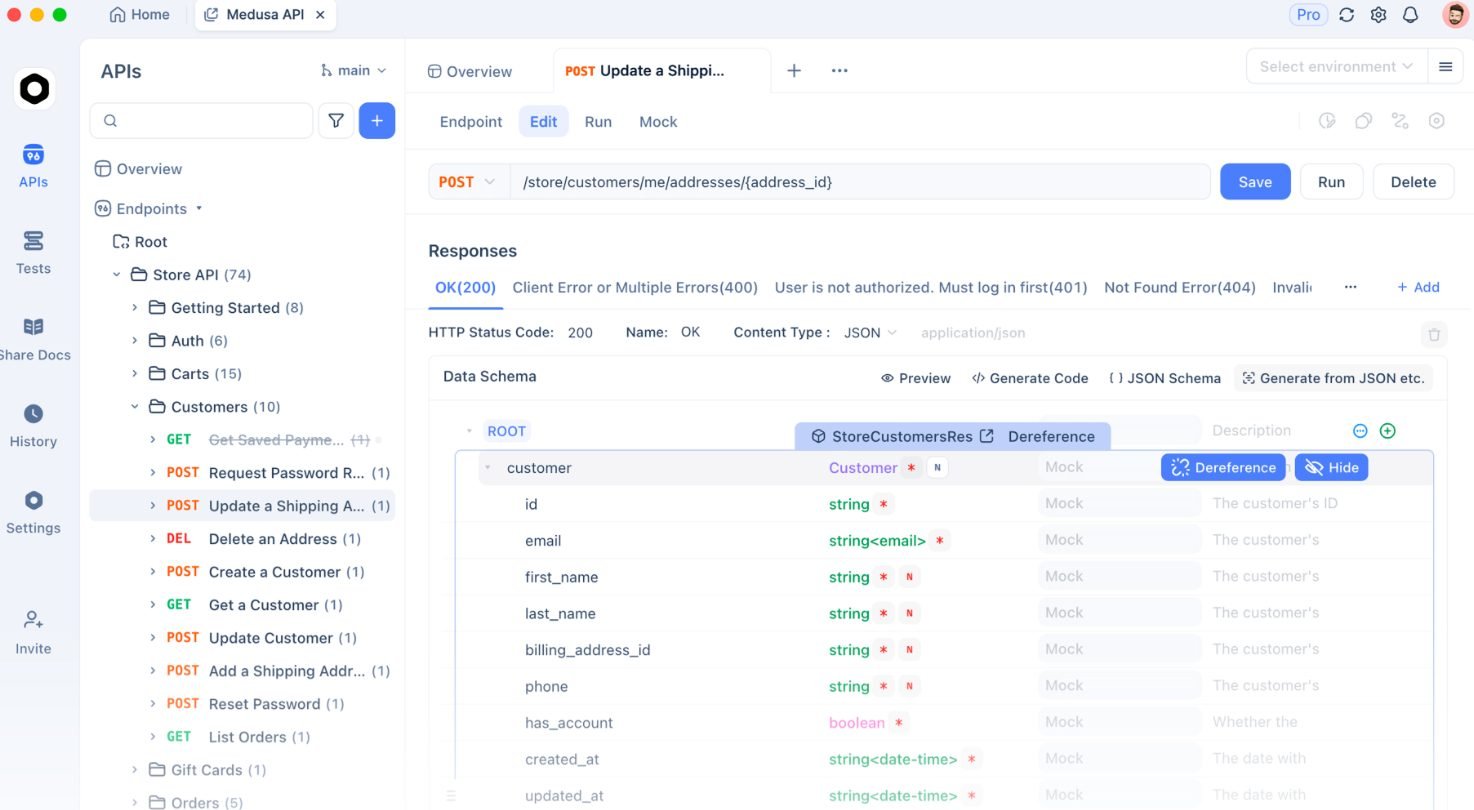Delete the response using the trash icon
1474x810 pixels.
tap(1434, 335)
